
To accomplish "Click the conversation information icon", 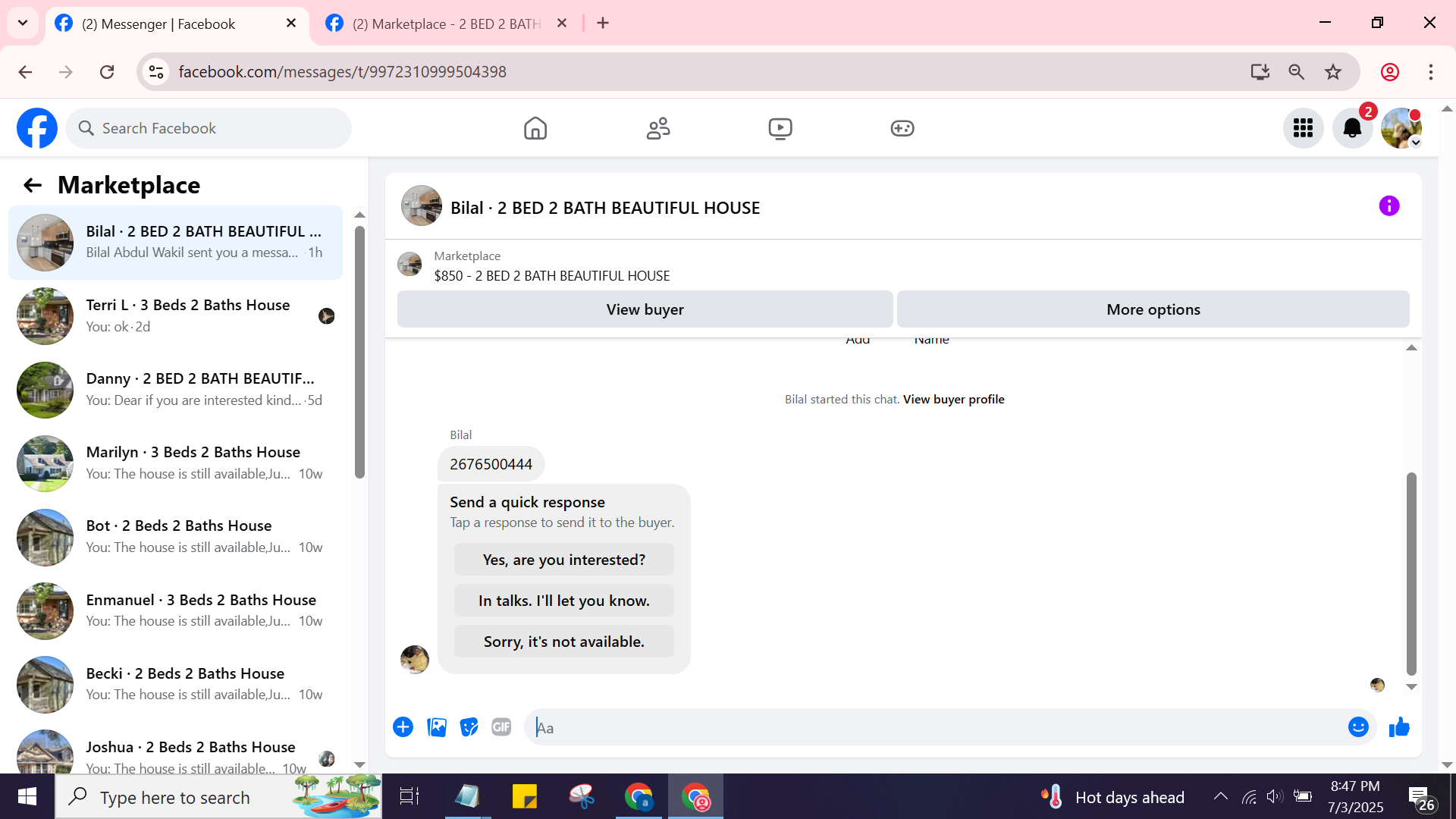I will click(1389, 206).
